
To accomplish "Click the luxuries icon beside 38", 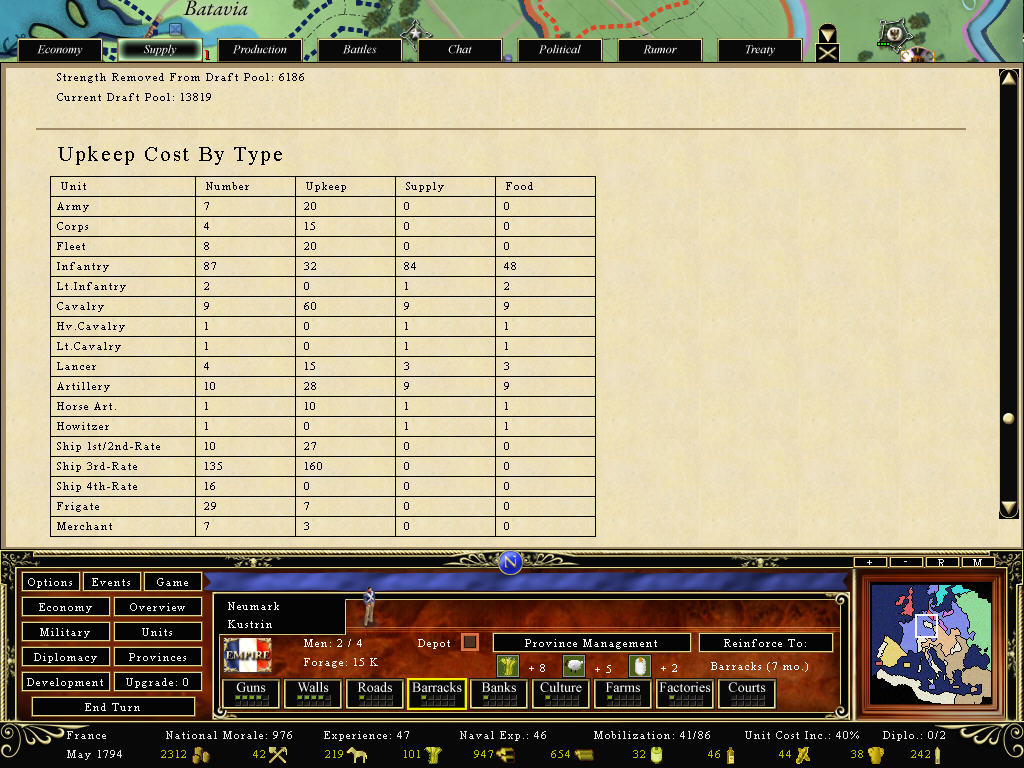I will pos(876,755).
